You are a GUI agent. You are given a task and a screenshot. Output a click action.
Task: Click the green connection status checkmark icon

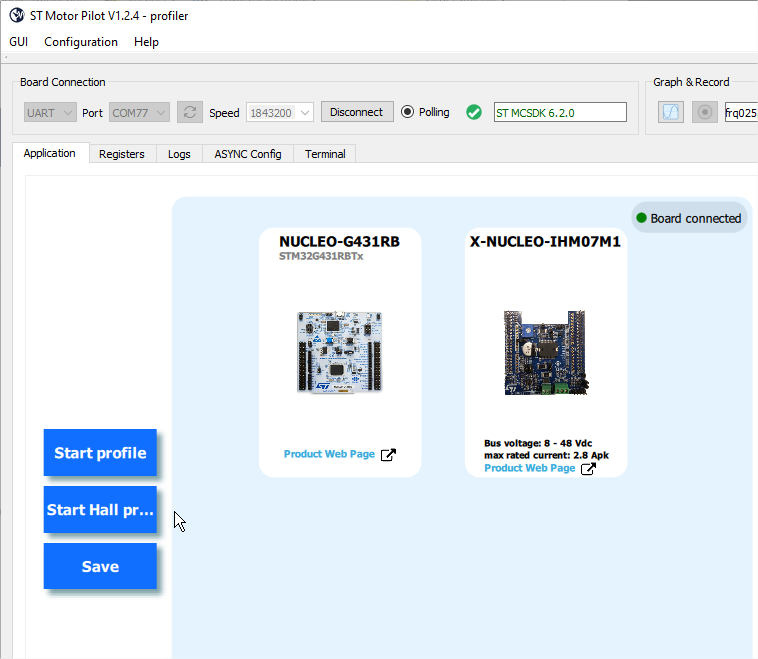click(x=474, y=112)
